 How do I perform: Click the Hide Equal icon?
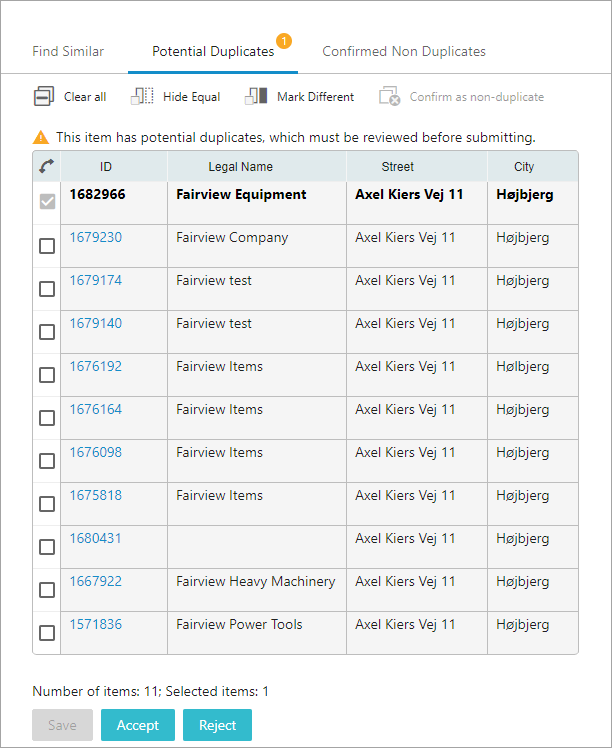click(x=143, y=97)
